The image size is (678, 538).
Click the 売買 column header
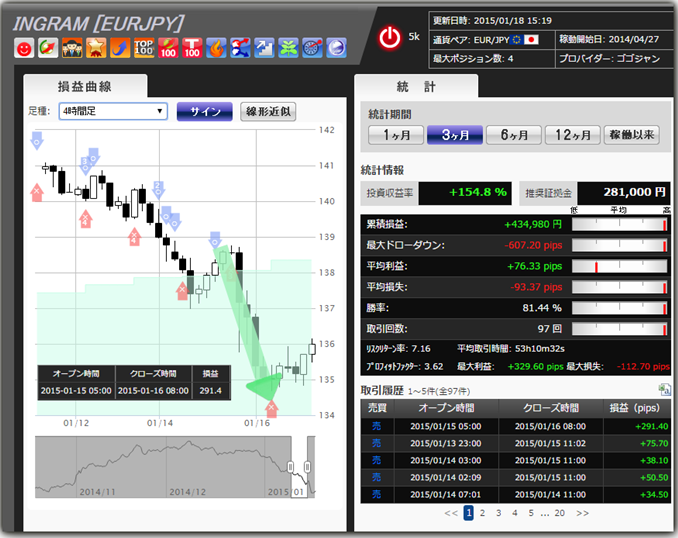click(x=377, y=408)
